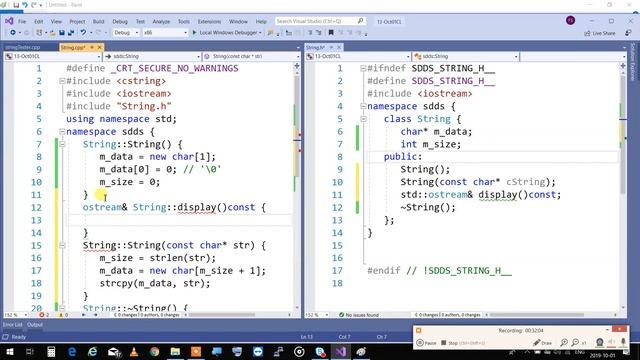640x360 pixels.
Task: Open the Debug configuration dropdown
Action: coord(126,33)
